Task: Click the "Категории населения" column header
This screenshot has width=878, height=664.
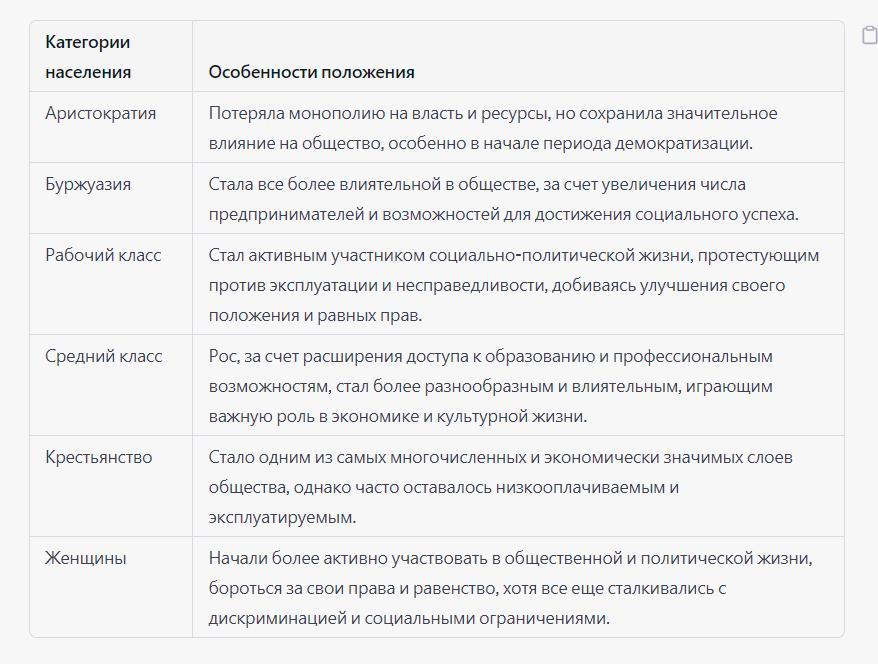Action: point(88,57)
